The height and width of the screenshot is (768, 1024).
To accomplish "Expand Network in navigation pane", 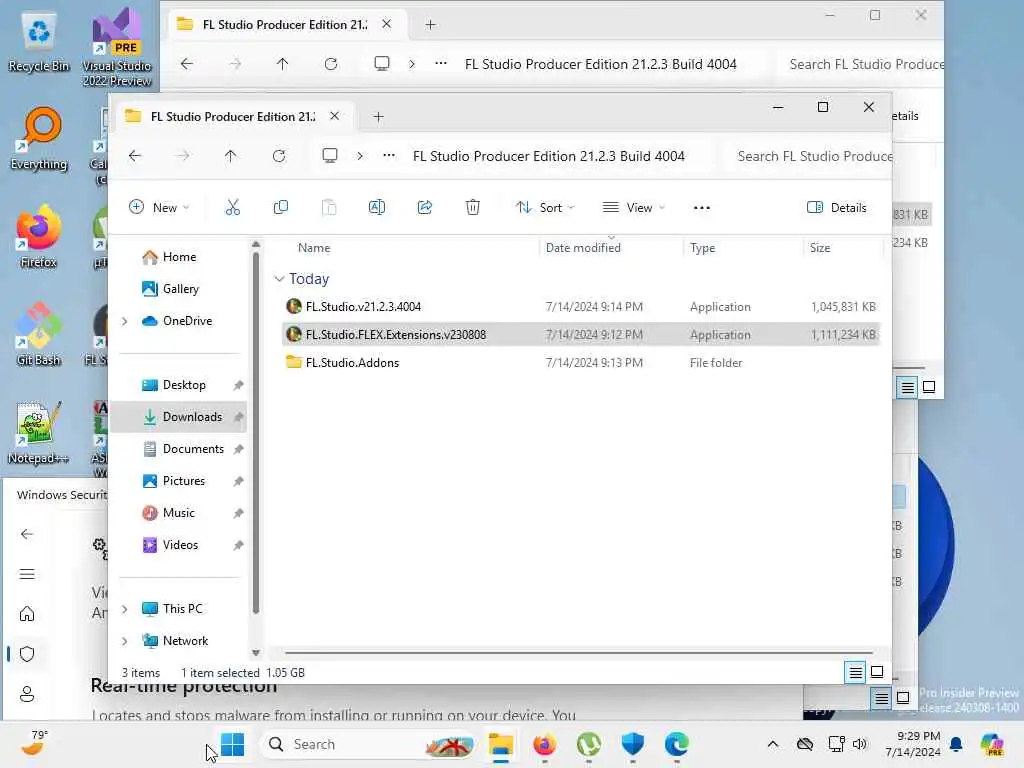I will tap(125, 641).
